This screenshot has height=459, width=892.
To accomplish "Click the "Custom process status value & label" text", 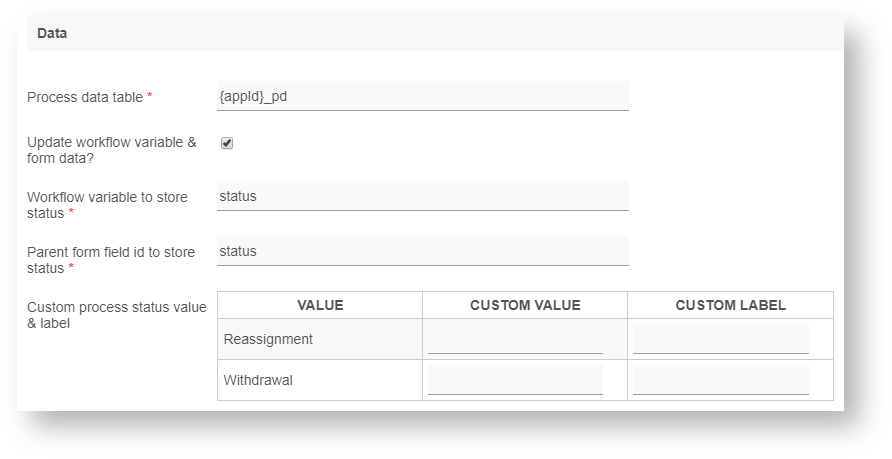I will click(x=116, y=314).
